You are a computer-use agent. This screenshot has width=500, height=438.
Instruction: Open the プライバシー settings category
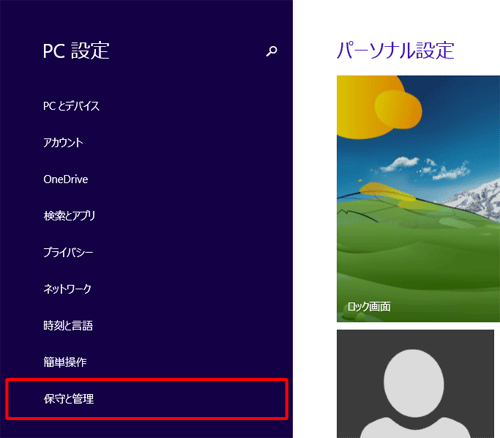click(x=68, y=252)
